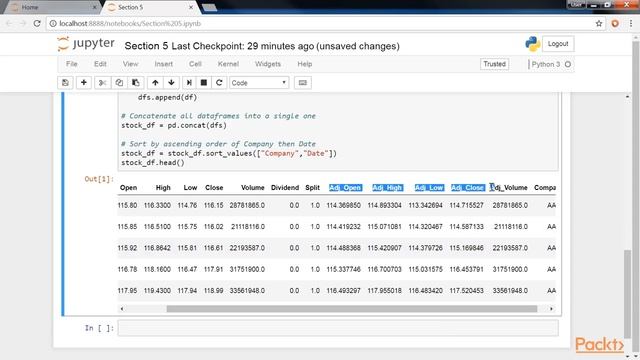Screen dimensions: 640x360
Task: Reload the browser page
Action: 37,24
